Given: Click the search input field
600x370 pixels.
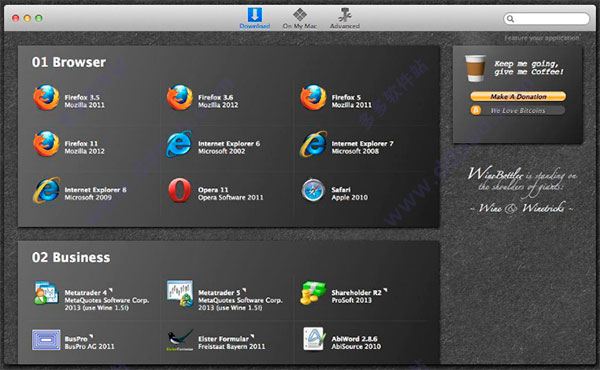Looking at the screenshot, I should point(546,18).
